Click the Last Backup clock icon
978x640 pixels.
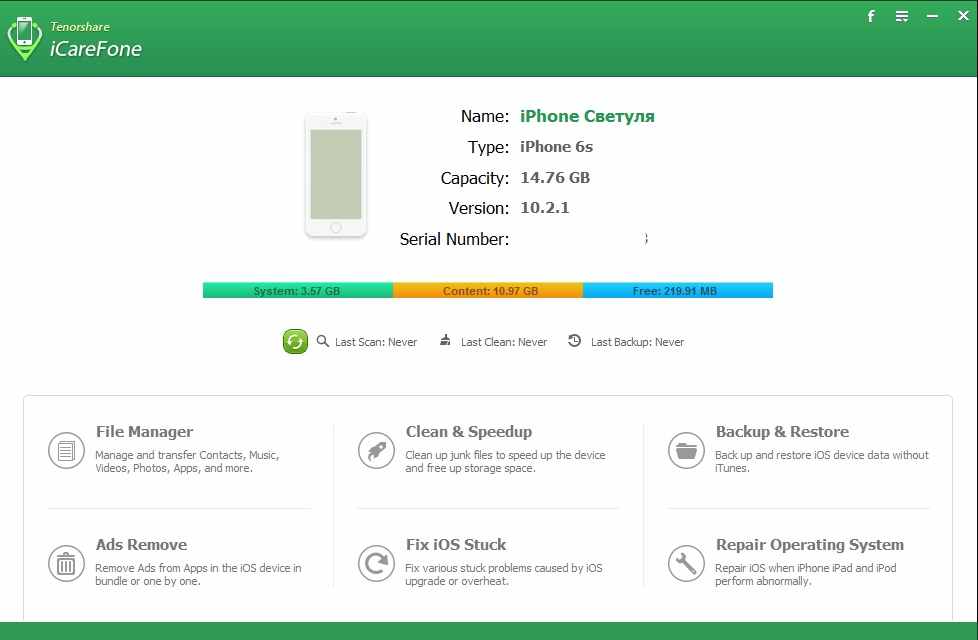click(x=574, y=341)
